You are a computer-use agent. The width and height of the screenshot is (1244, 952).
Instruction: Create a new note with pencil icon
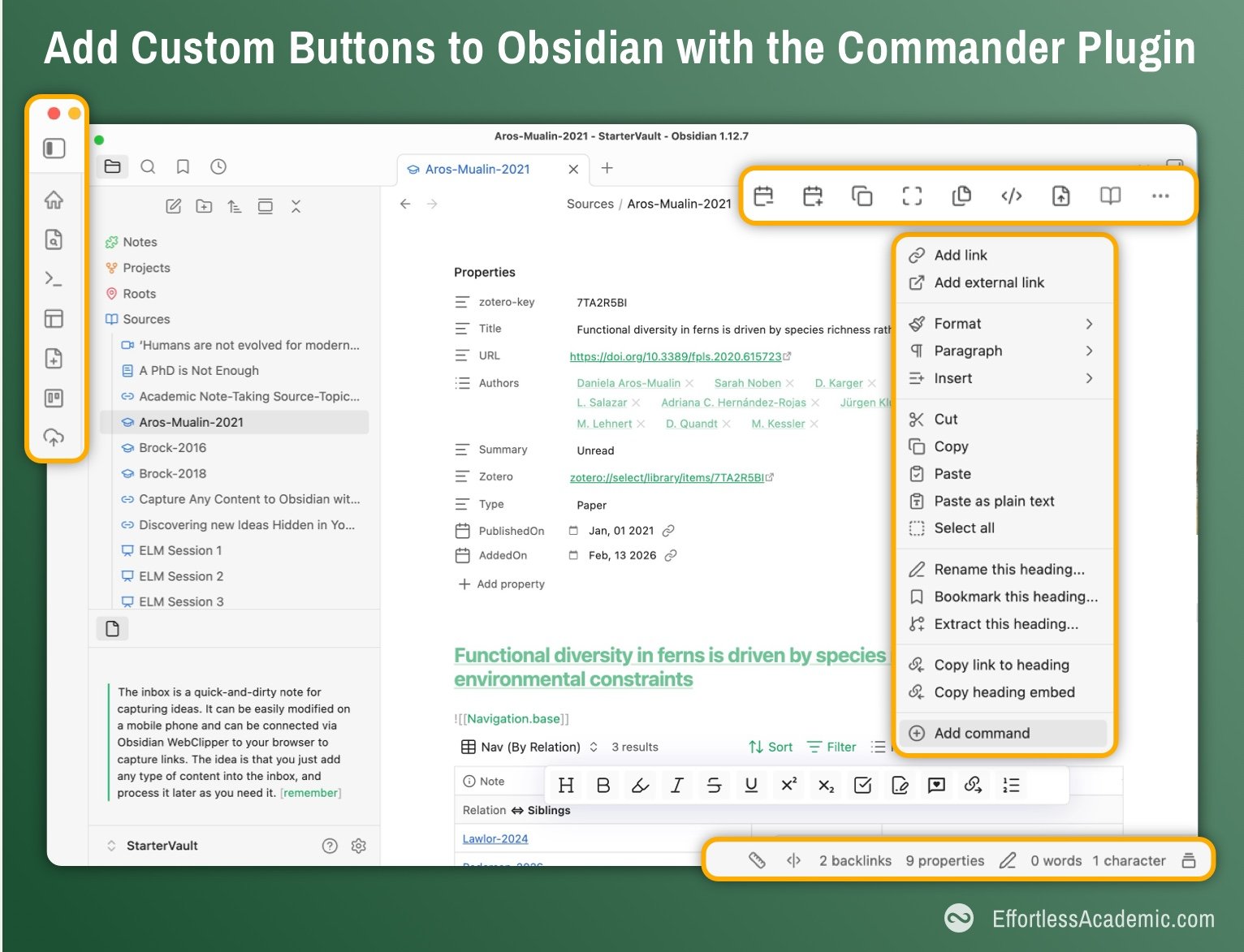(x=174, y=206)
